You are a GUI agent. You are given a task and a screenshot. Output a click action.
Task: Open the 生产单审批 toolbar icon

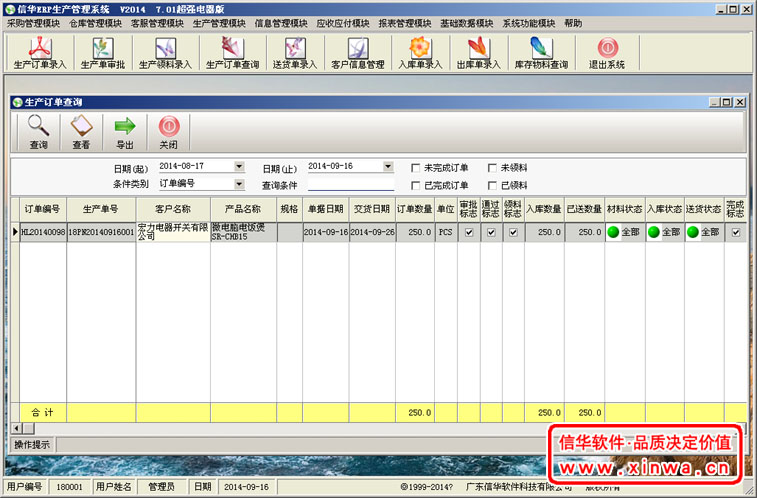click(x=103, y=53)
